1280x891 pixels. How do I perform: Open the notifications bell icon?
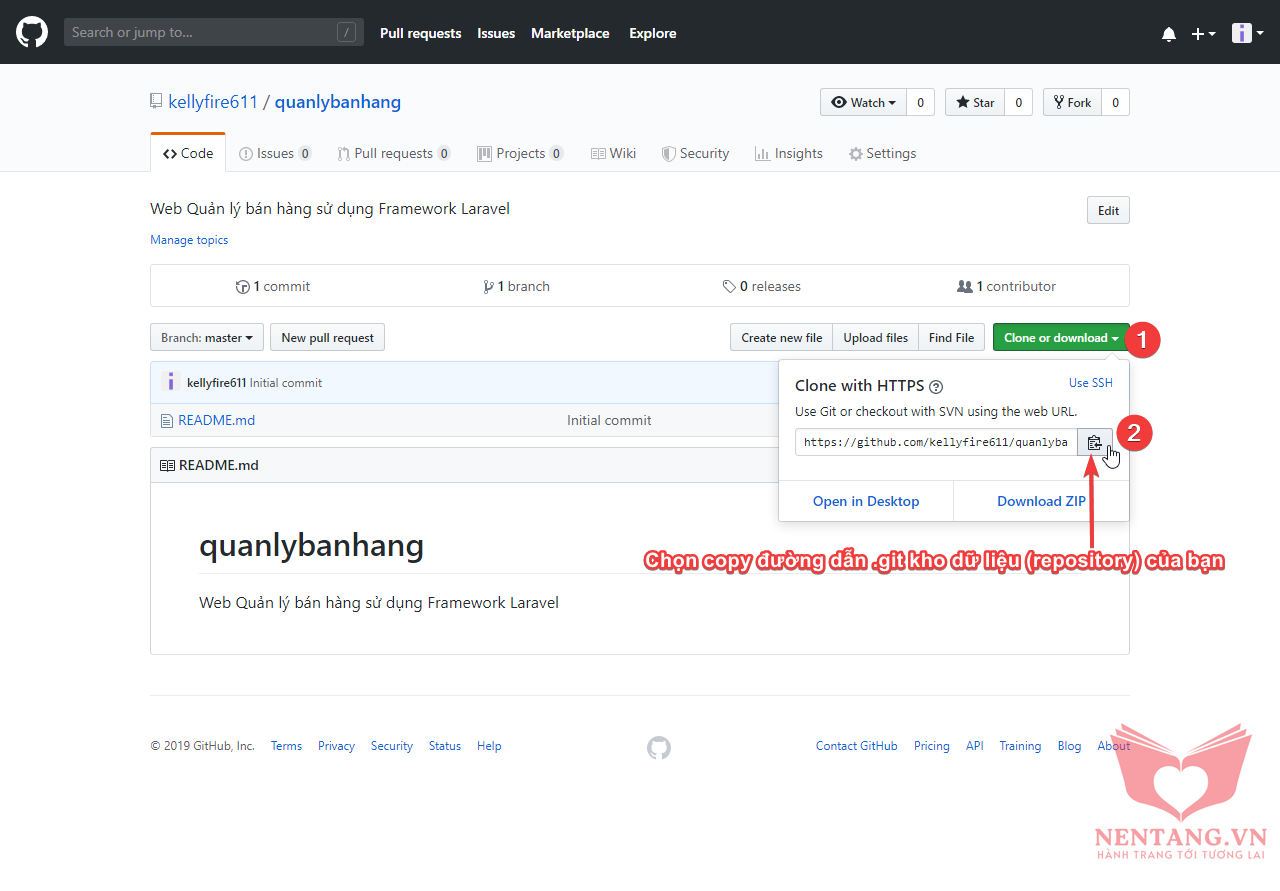click(x=1168, y=34)
